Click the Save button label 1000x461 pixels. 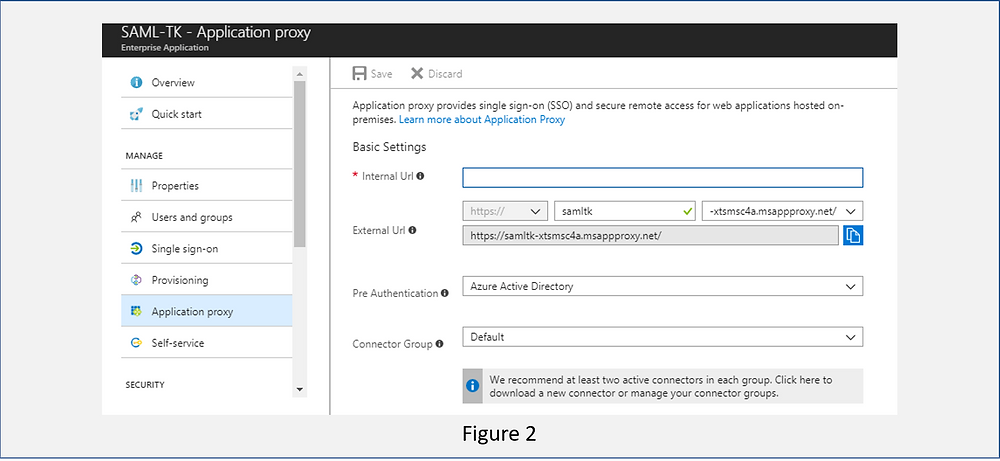[x=381, y=74]
